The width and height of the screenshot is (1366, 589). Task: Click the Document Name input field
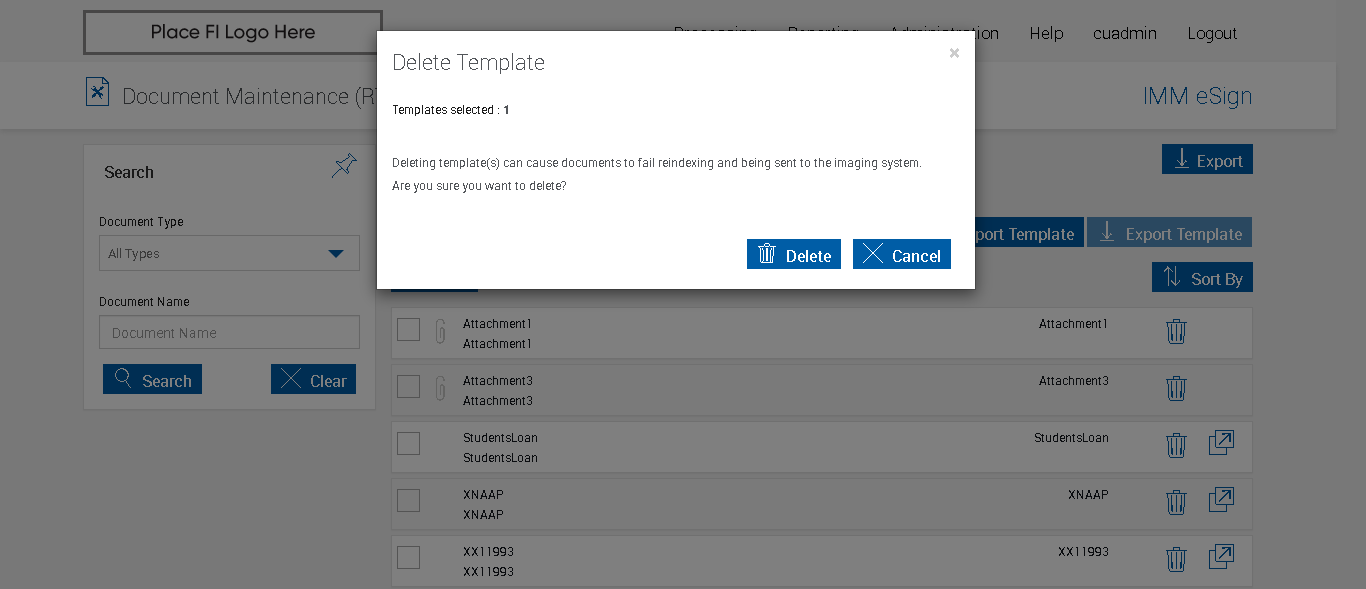pyautogui.click(x=229, y=333)
